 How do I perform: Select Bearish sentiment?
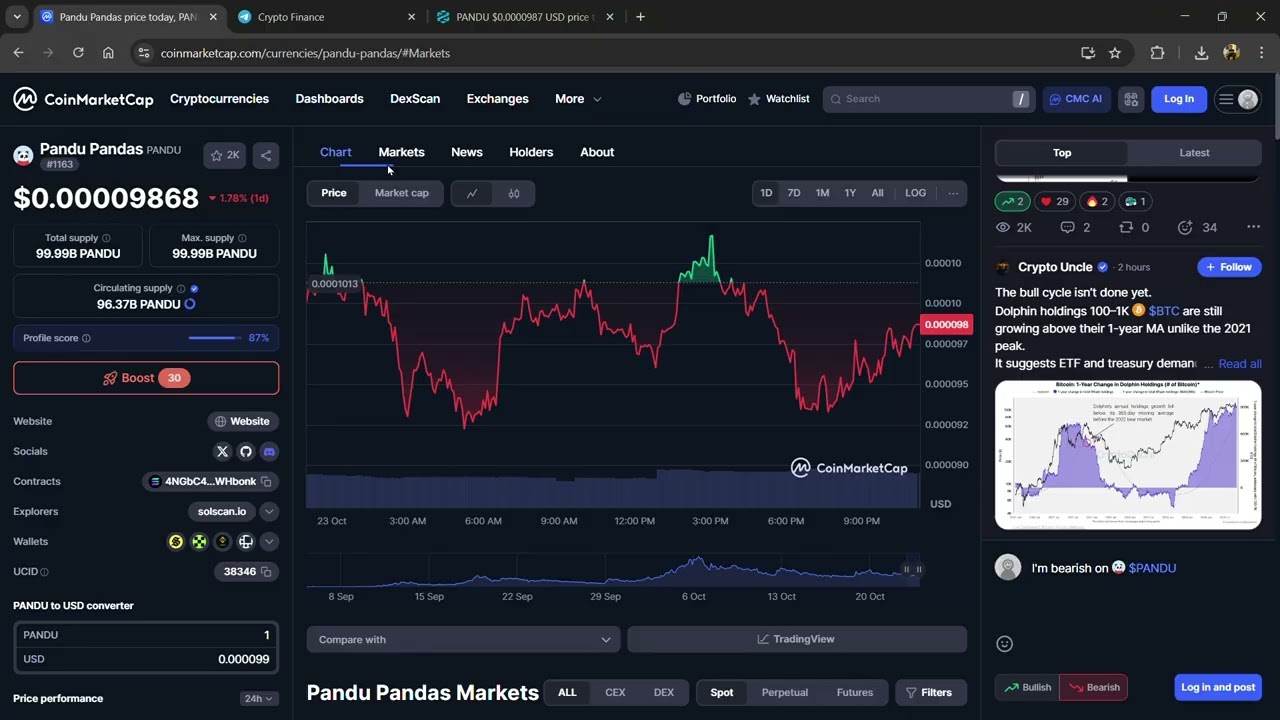[x=1093, y=687]
